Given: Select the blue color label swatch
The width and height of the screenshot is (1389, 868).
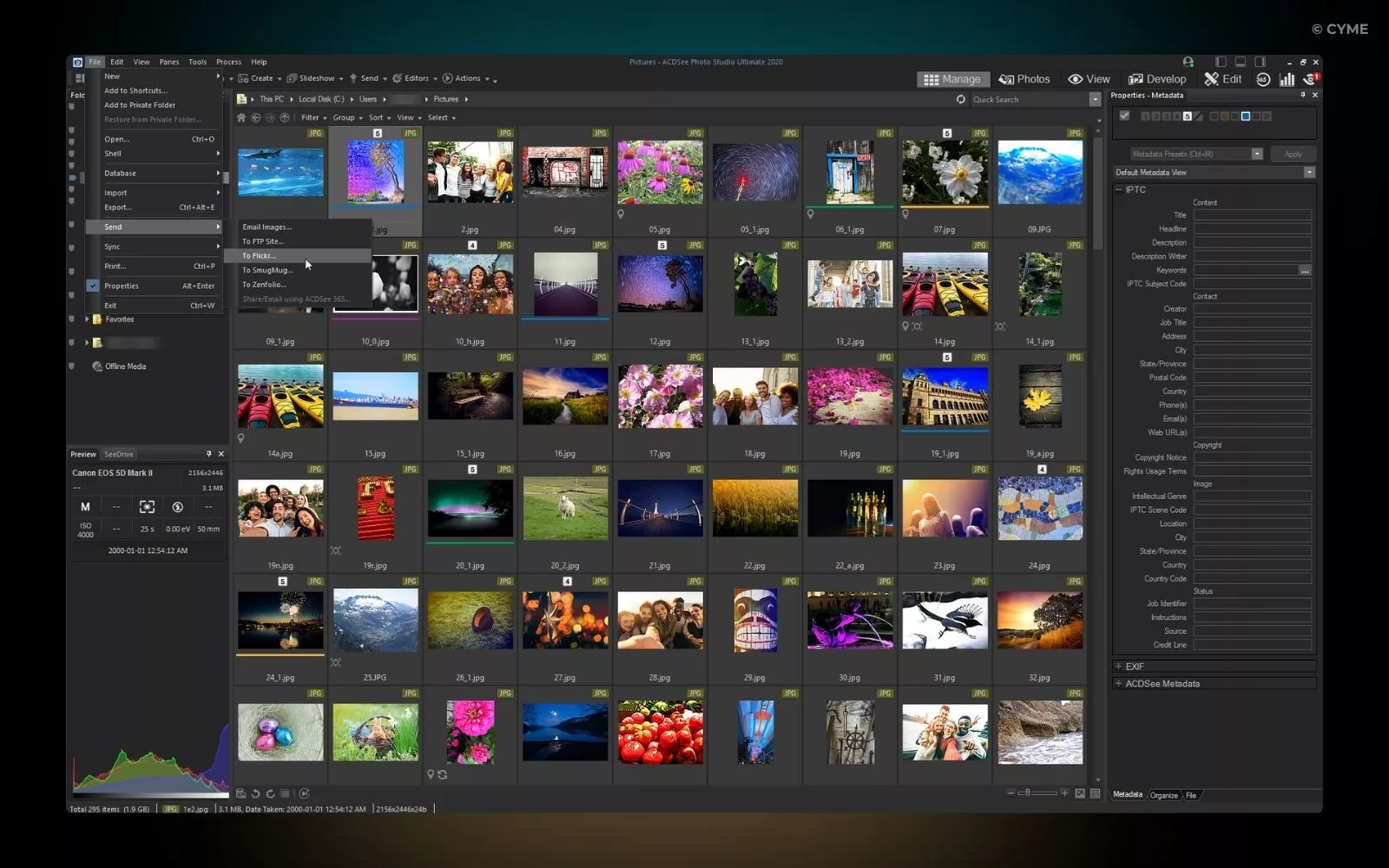Looking at the screenshot, I should click(x=1247, y=115).
